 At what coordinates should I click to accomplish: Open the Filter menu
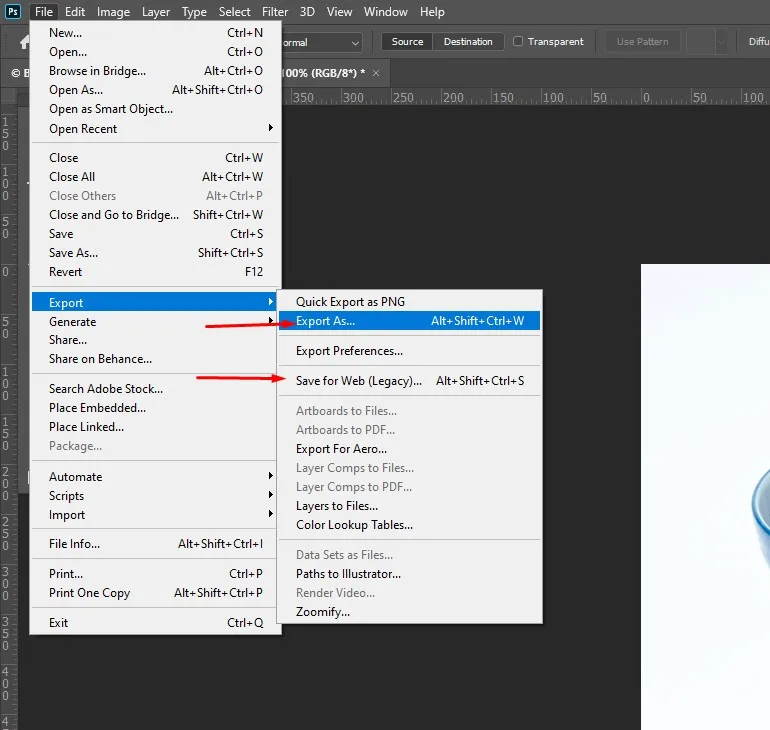pos(275,12)
